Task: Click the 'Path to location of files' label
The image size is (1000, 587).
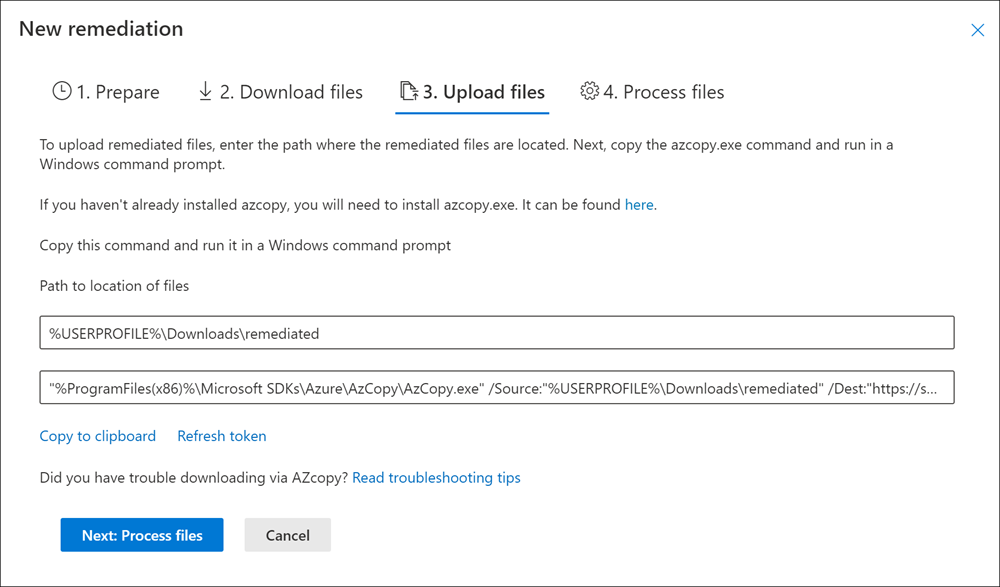Action: pos(114,286)
